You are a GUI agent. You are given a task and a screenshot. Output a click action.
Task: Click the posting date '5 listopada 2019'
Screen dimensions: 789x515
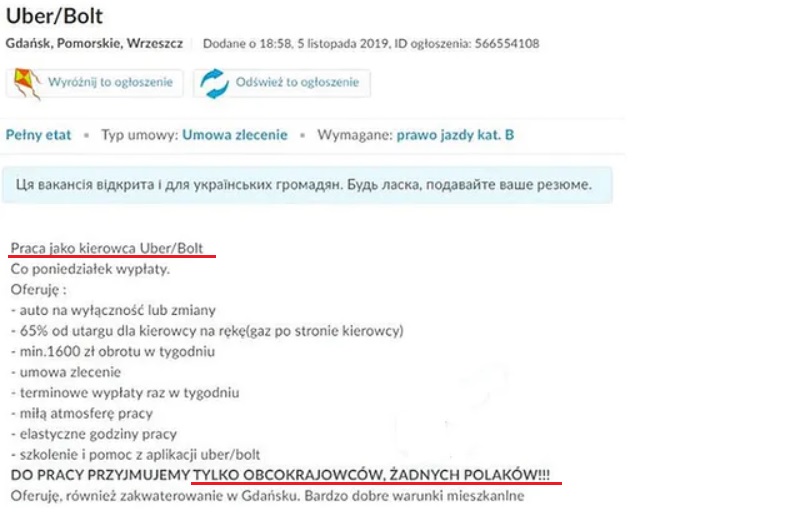pos(343,44)
